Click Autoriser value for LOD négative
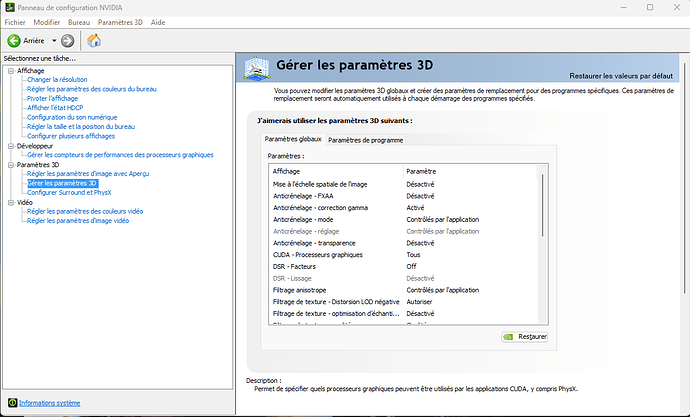The image size is (690, 417). [419, 302]
